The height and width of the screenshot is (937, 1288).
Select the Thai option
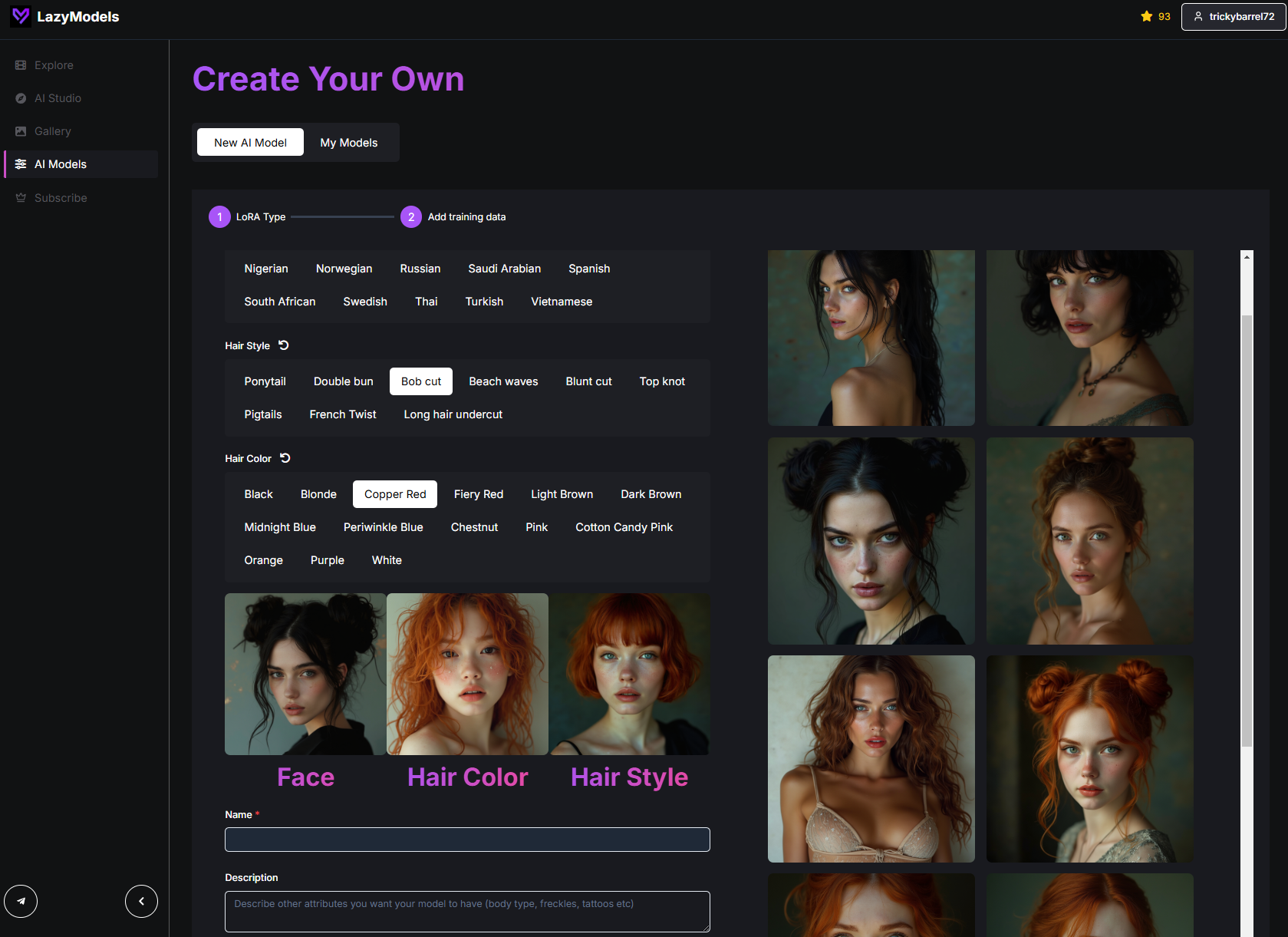coord(427,302)
